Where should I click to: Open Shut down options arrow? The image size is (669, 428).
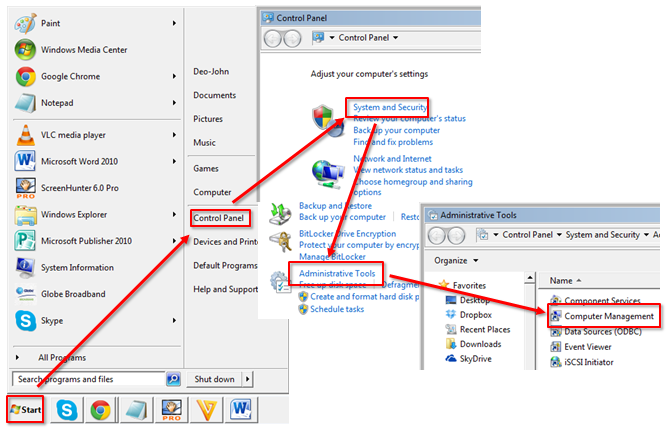[x=248, y=379]
